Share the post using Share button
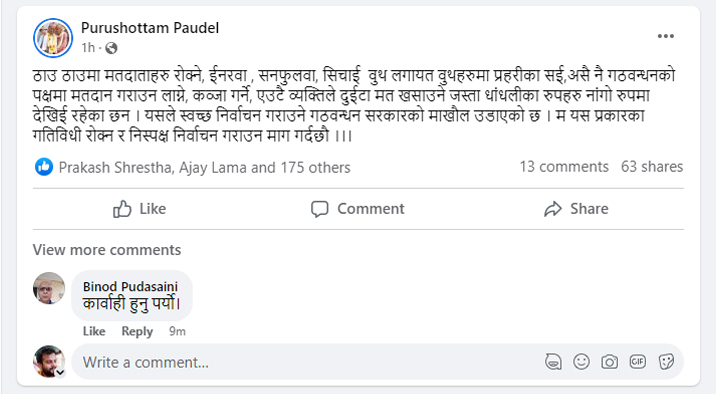Screen dimensions: 716x394 [x=576, y=209]
